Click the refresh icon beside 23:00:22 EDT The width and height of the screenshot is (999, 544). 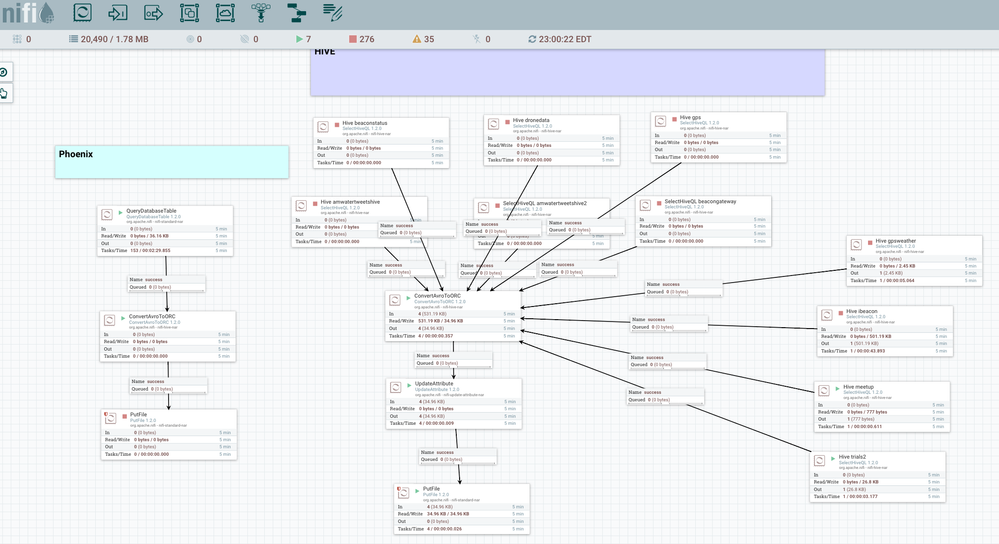pos(533,39)
